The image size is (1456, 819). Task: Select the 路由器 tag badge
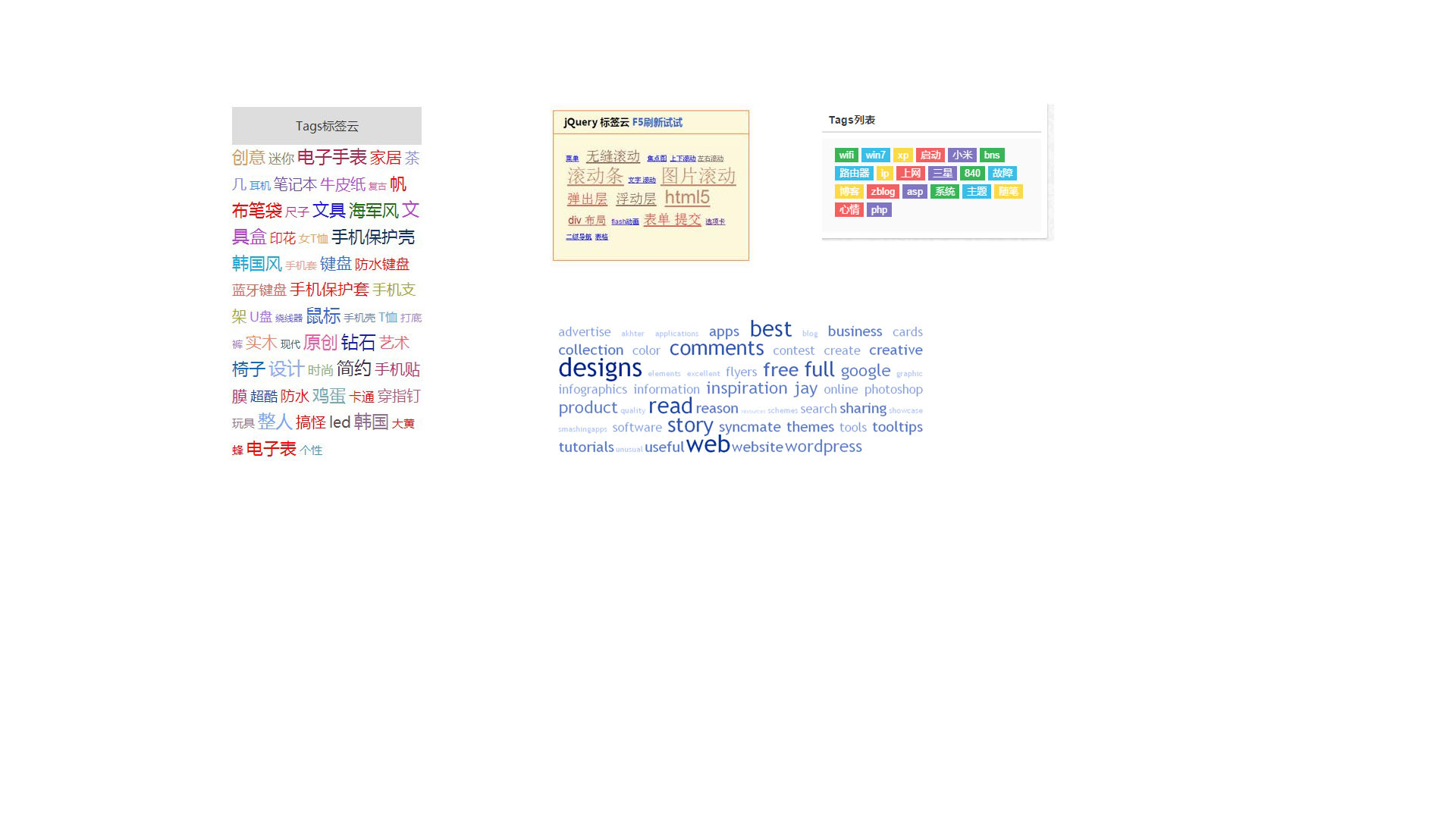854,174
